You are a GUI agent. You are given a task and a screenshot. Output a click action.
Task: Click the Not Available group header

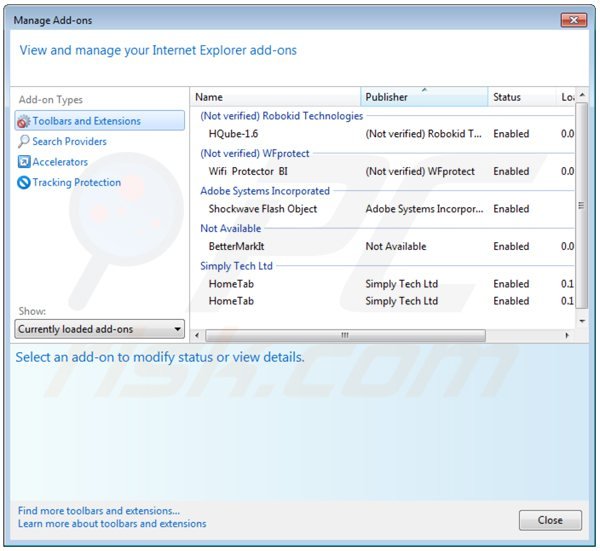tap(231, 228)
